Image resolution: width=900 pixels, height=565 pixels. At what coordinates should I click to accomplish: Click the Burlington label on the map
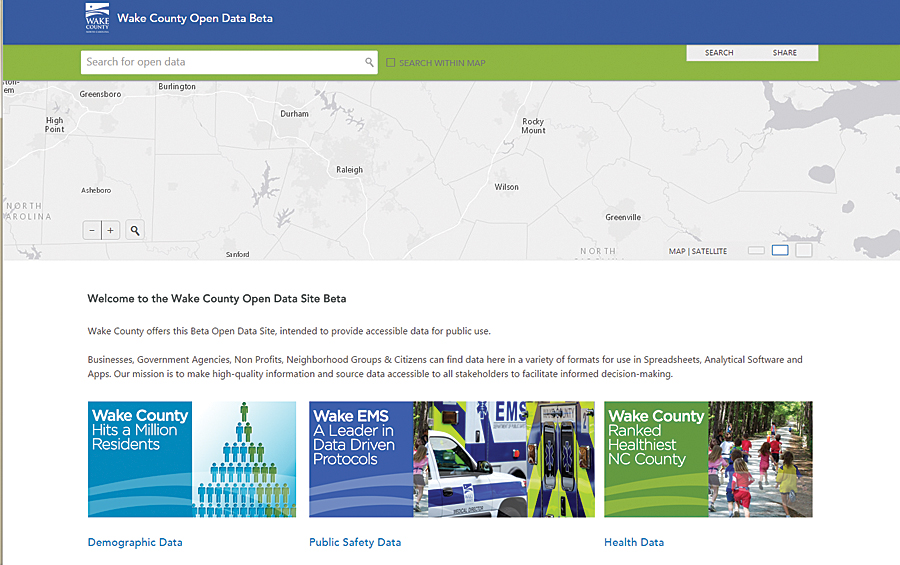click(177, 87)
